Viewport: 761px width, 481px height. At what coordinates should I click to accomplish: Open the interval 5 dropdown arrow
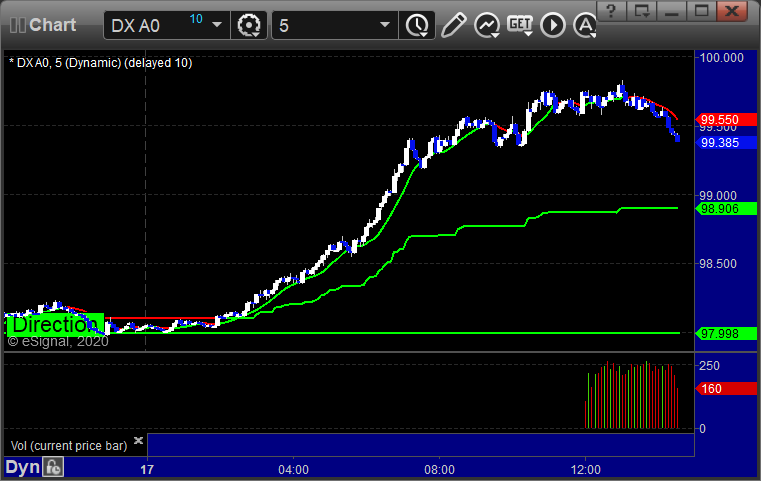[385, 25]
